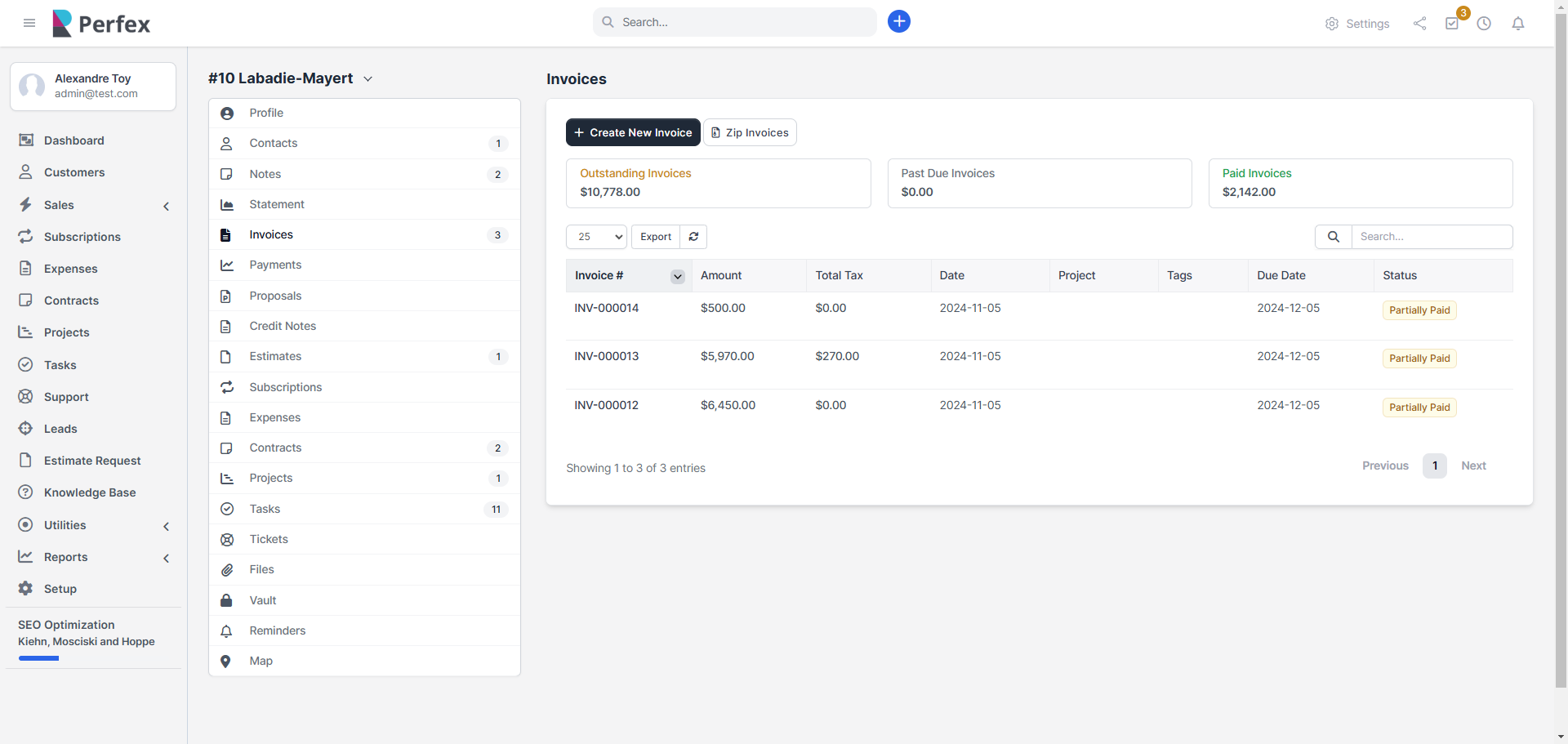1568x744 pixels.
Task: Click the refresh icon beside Export
Action: tap(693, 237)
